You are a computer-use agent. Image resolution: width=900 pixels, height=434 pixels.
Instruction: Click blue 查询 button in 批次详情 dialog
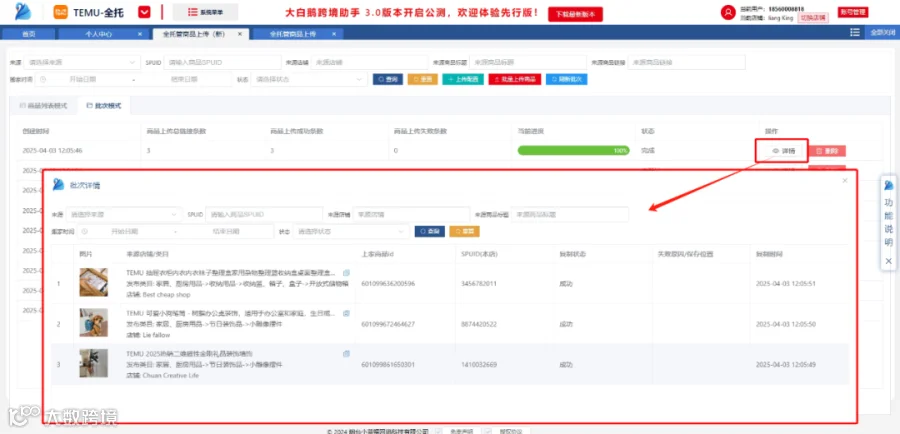point(429,231)
